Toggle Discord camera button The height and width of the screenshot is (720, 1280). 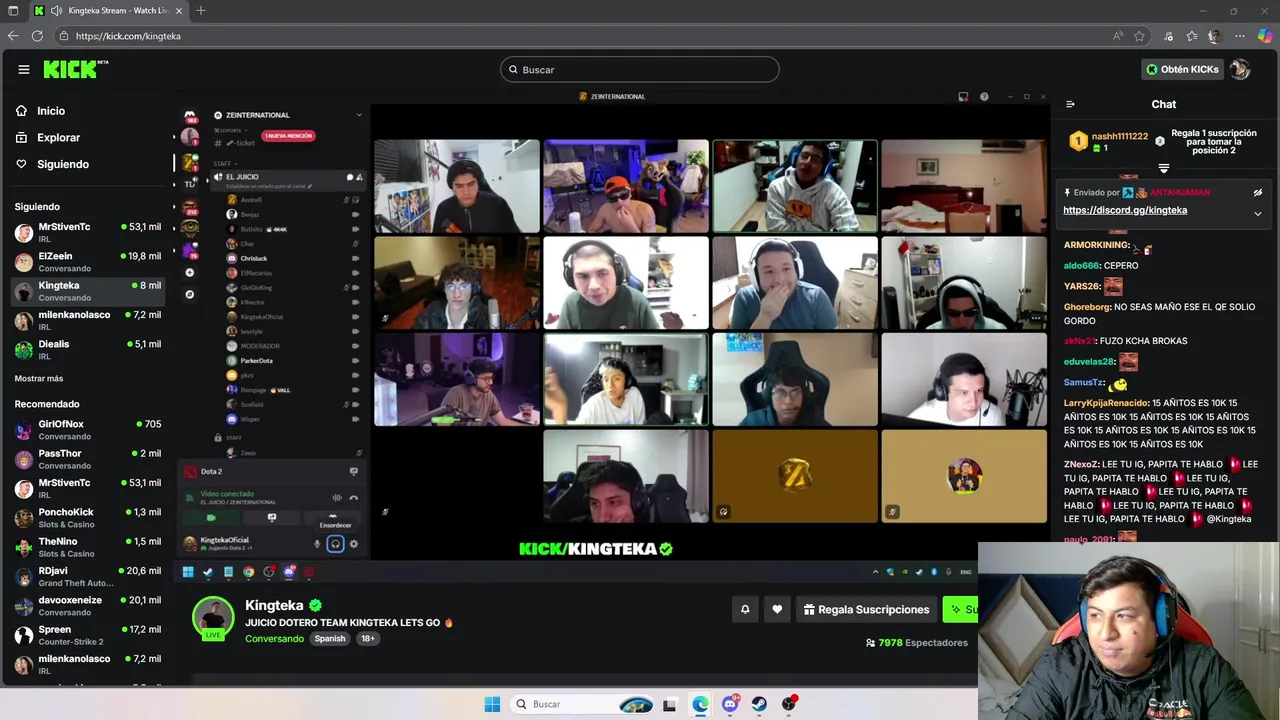211,518
